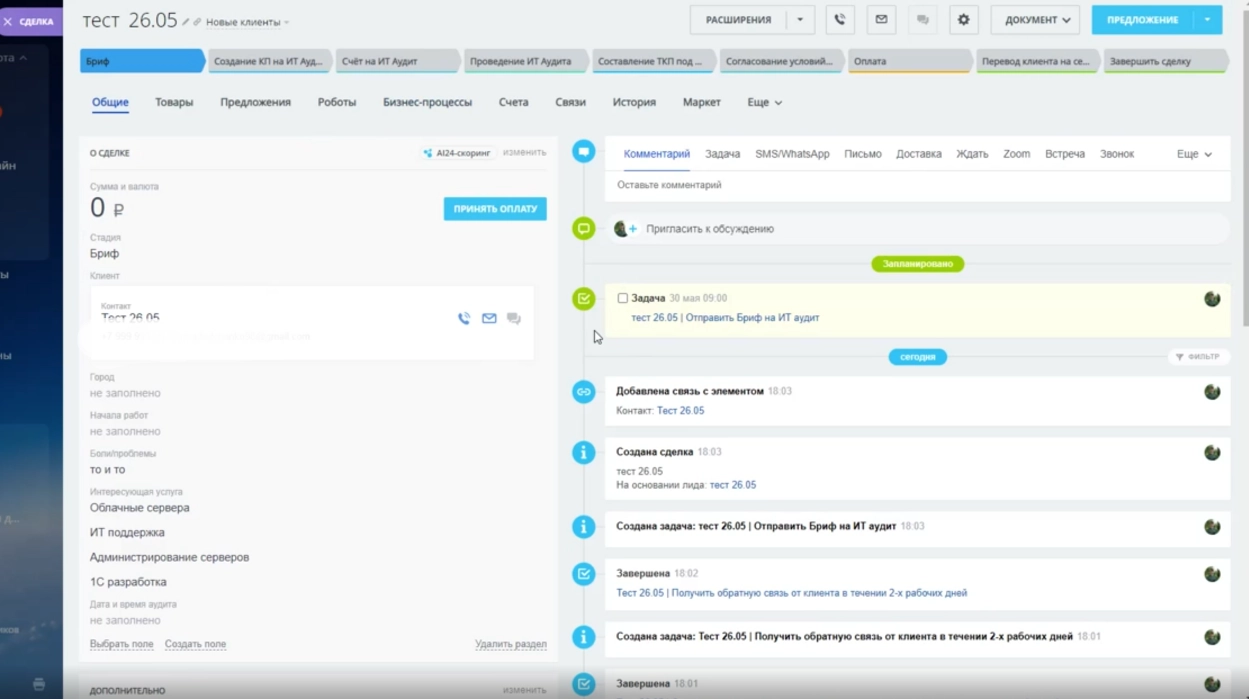This screenshot has height=699, width=1249.
Task: Click the envelope email icon in top toolbar
Action: click(881, 20)
